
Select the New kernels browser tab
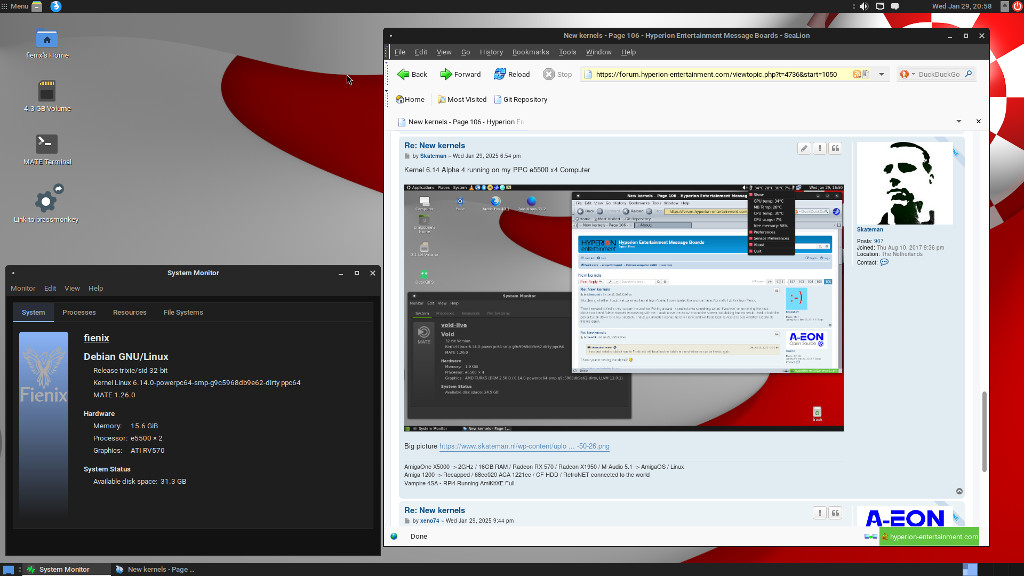[460, 121]
